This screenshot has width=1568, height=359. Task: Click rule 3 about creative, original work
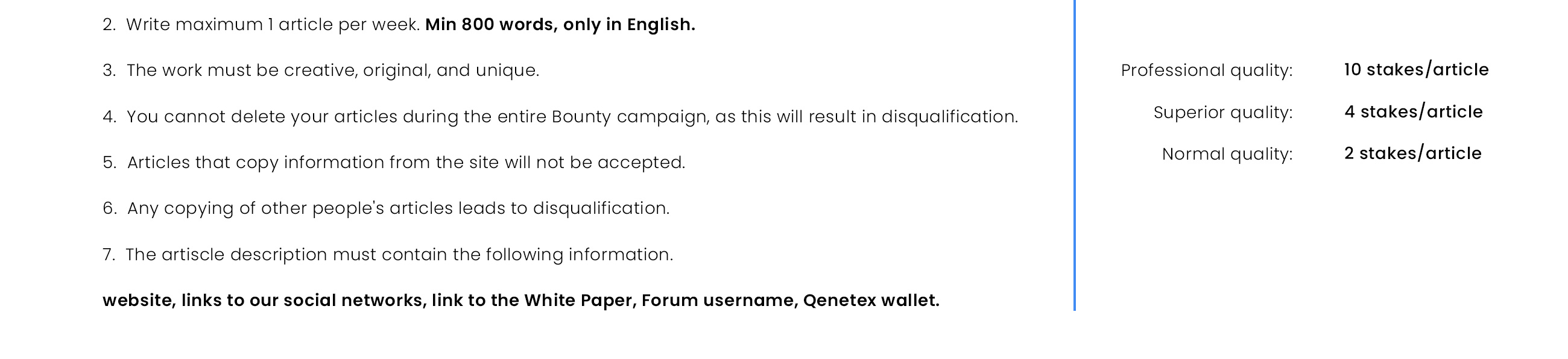point(321,70)
